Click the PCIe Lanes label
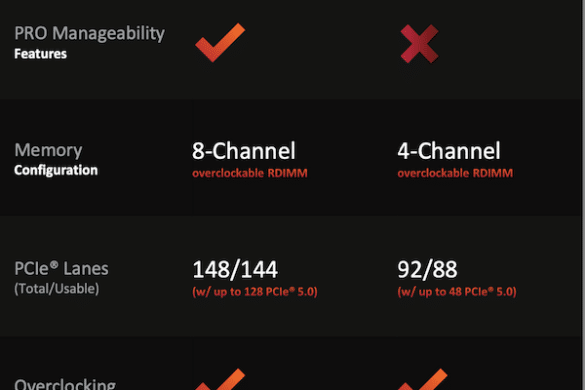 [61, 269]
